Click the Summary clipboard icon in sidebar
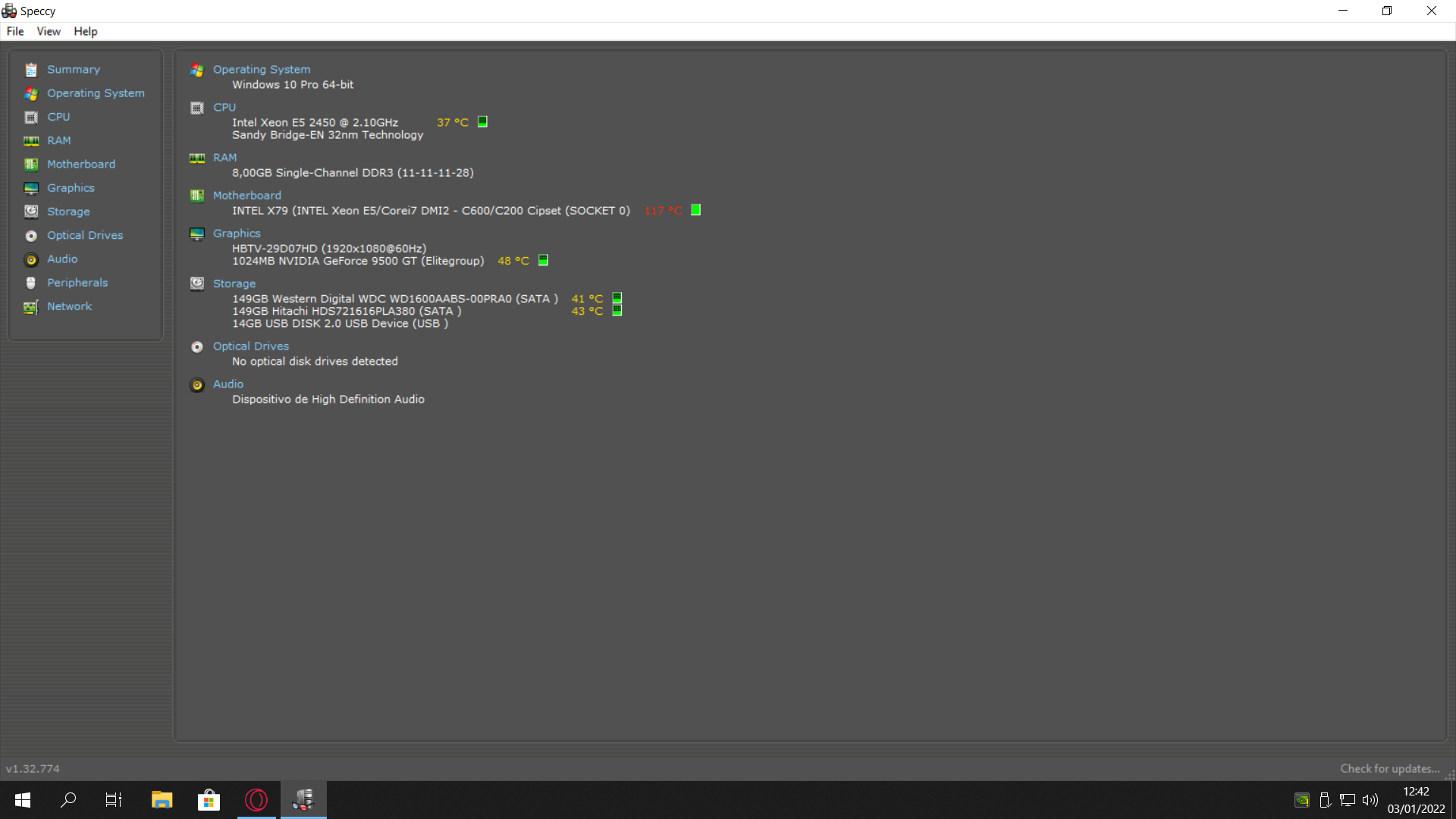The height and width of the screenshot is (819, 1456). click(31, 70)
